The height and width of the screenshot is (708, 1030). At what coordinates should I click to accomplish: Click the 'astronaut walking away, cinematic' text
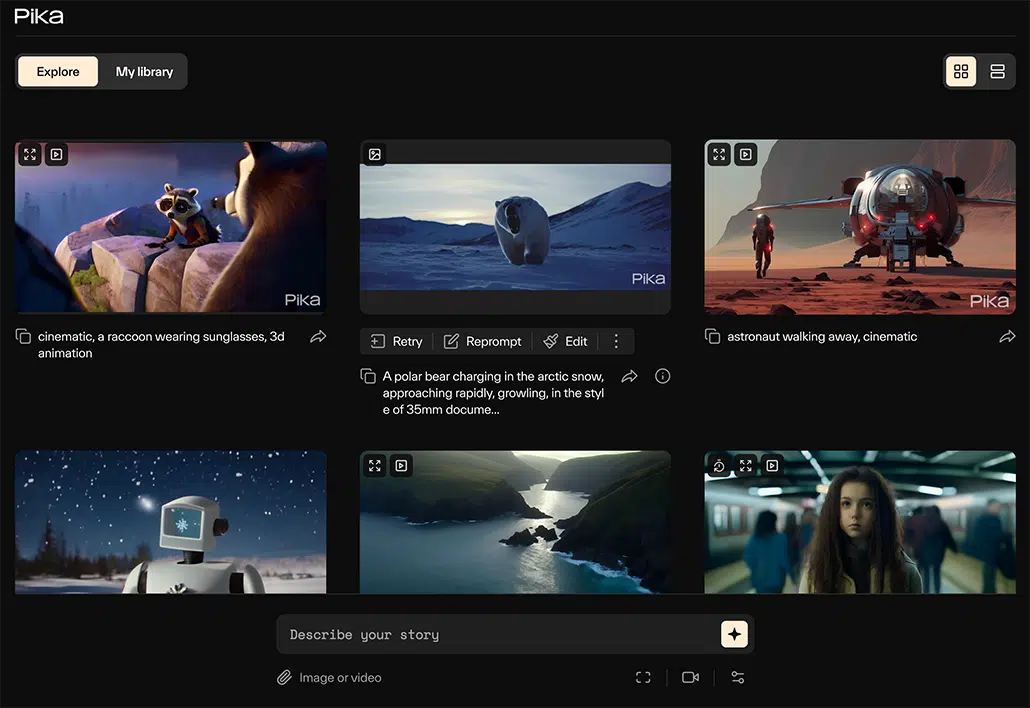coord(822,336)
